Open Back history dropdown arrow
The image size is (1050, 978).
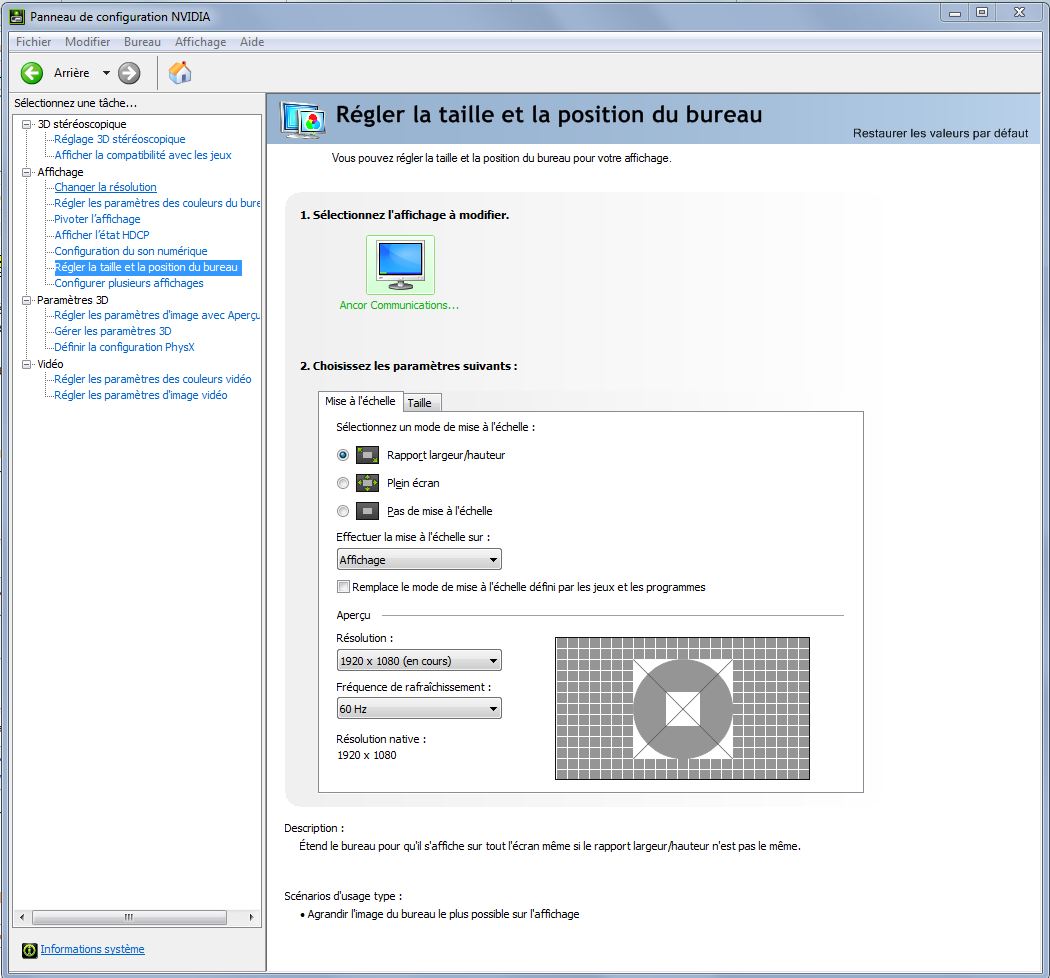click(106, 73)
